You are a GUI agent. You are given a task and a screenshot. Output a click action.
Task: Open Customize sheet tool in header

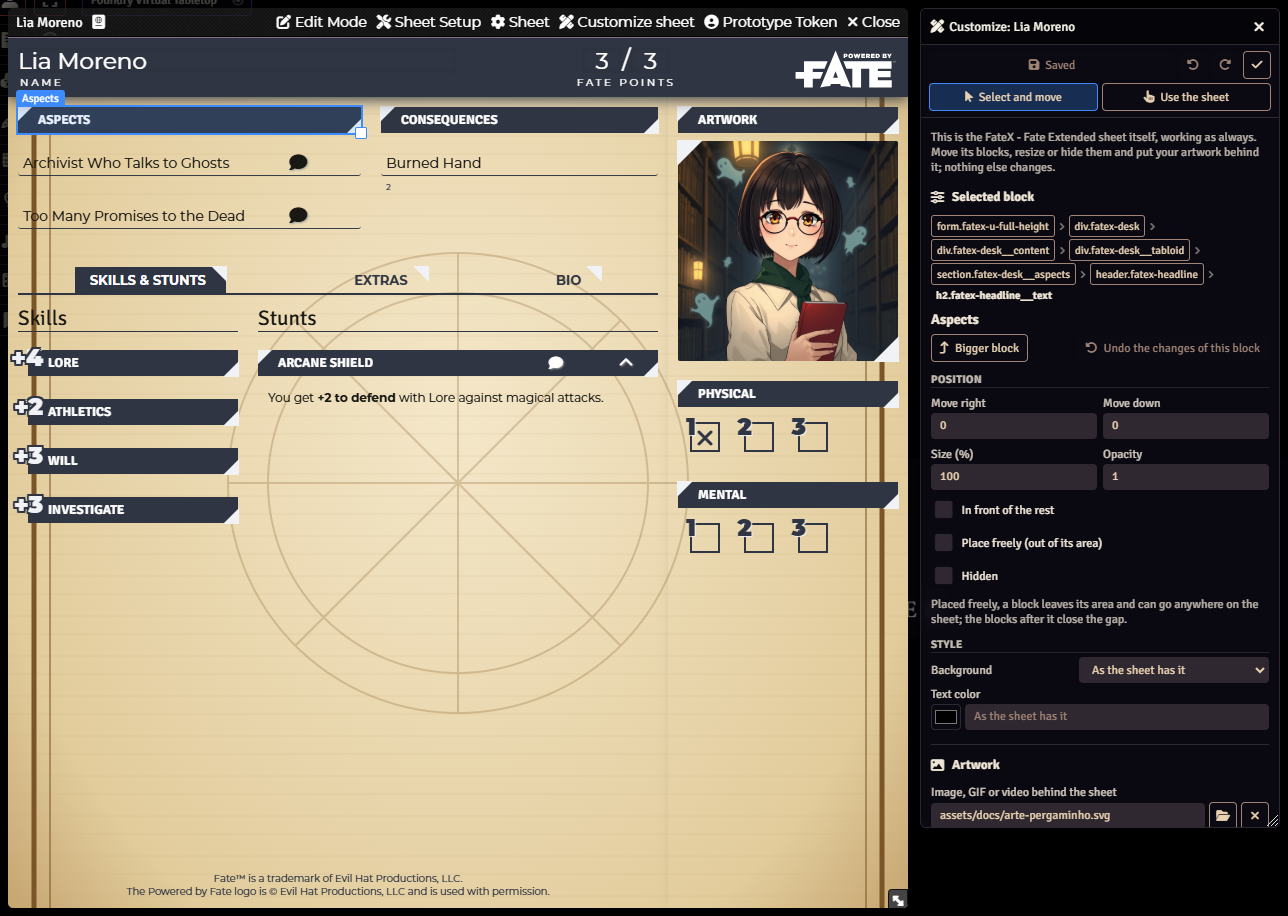(627, 22)
